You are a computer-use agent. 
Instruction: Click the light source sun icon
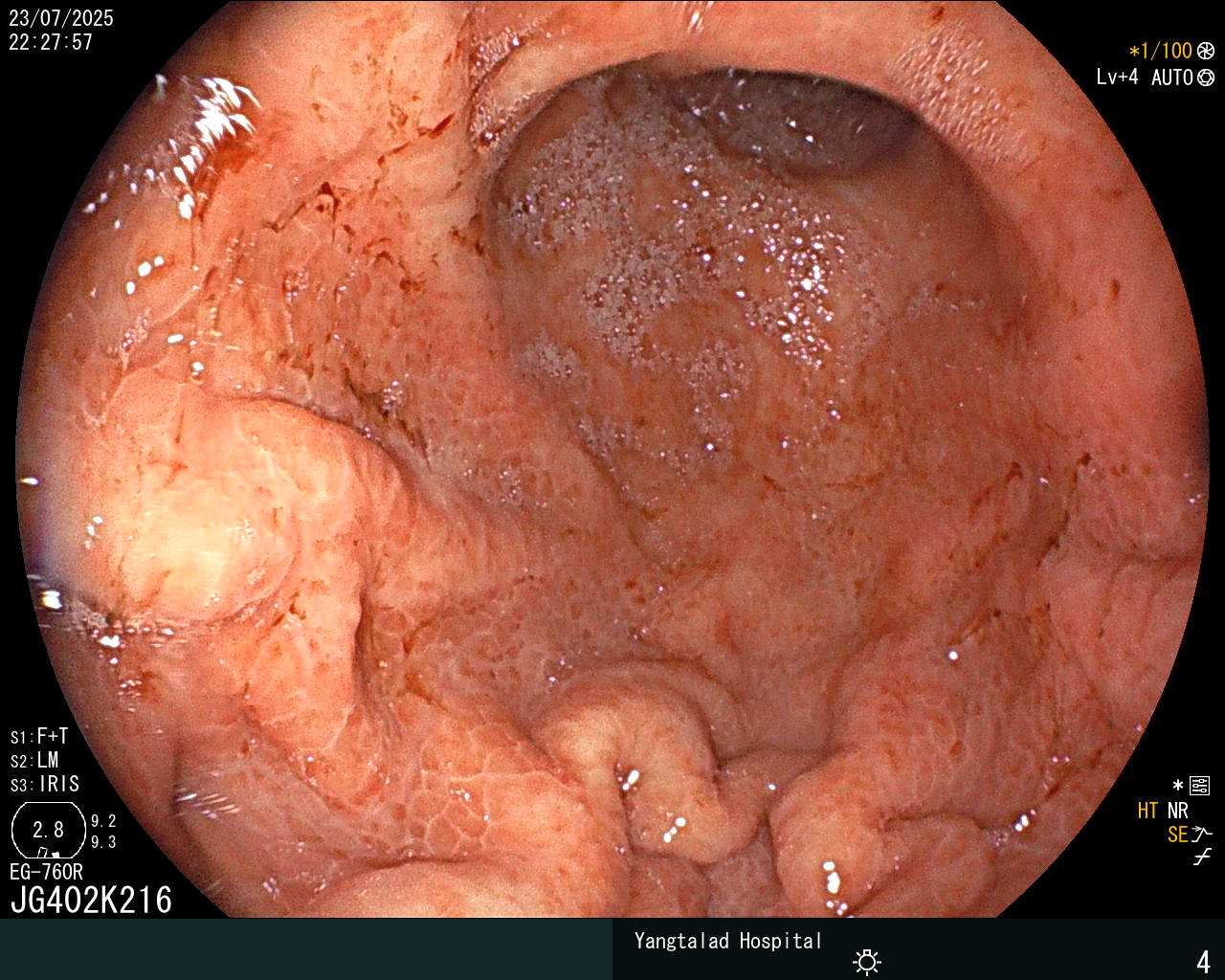(x=867, y=962)
